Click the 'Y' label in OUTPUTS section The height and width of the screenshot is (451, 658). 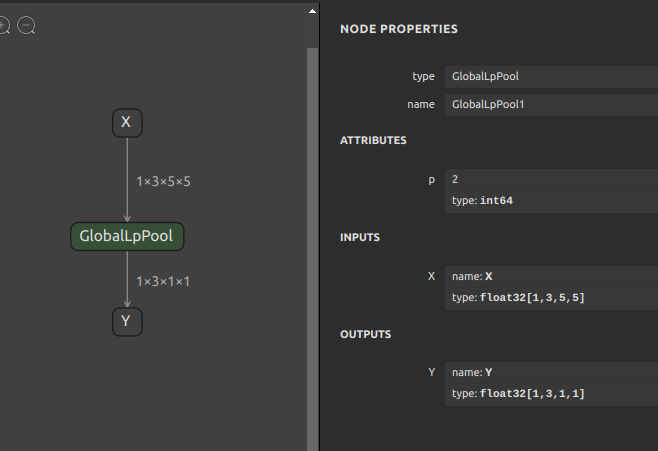[x=431, y=373]
